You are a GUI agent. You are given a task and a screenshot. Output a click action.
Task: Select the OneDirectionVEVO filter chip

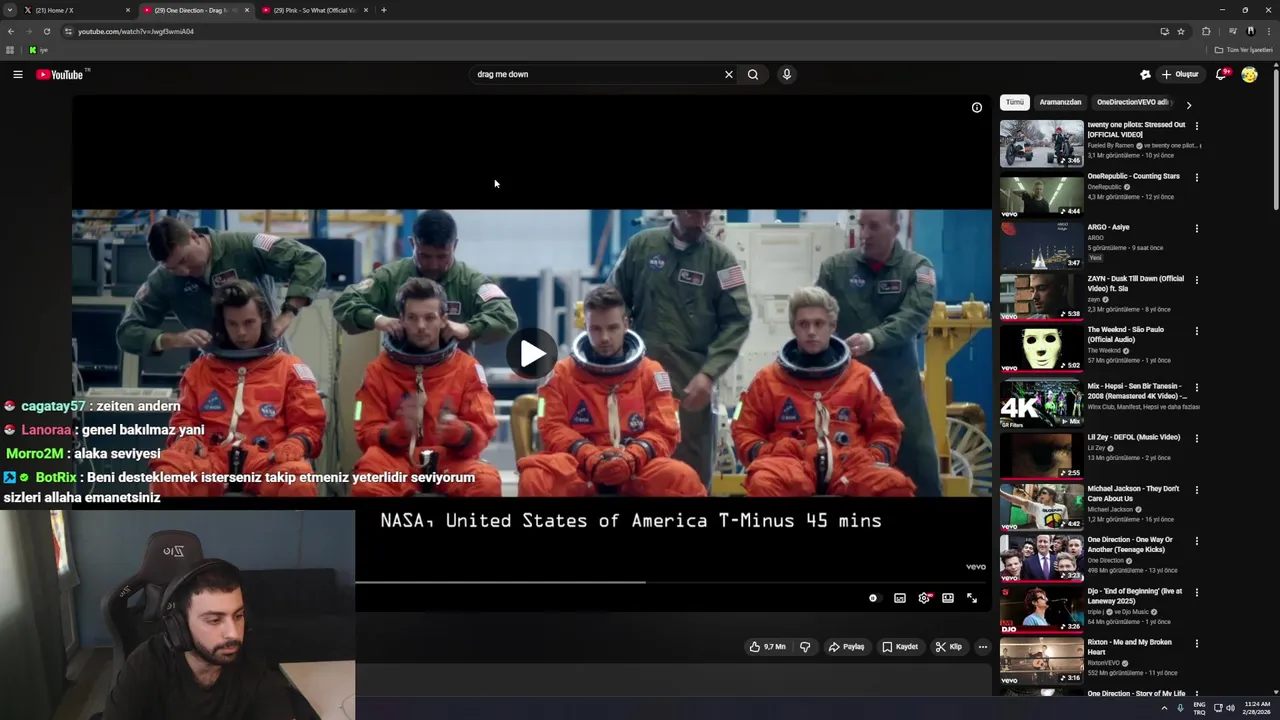pos(1132,102)
